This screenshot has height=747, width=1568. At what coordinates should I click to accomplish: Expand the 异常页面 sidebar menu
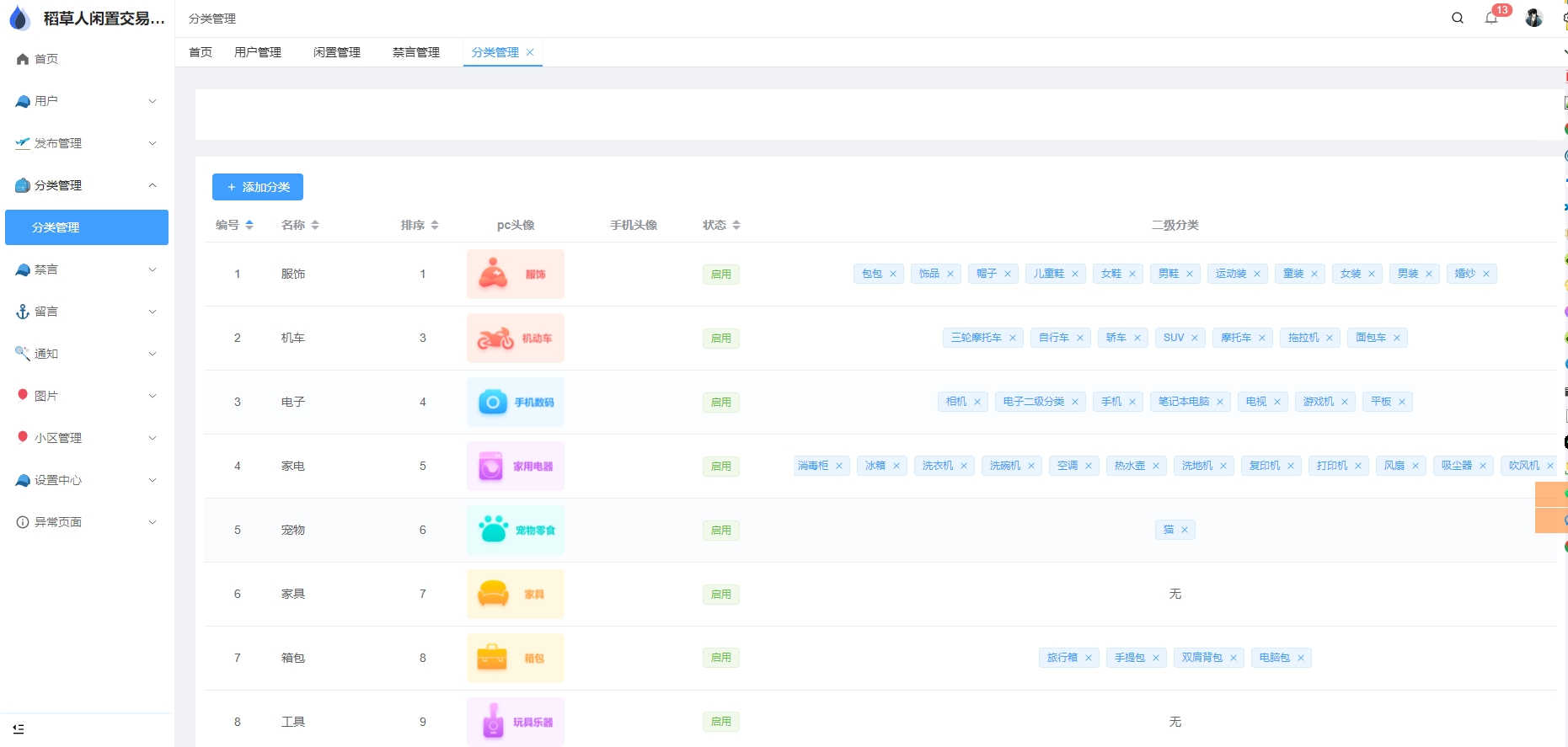pos(87,522)
